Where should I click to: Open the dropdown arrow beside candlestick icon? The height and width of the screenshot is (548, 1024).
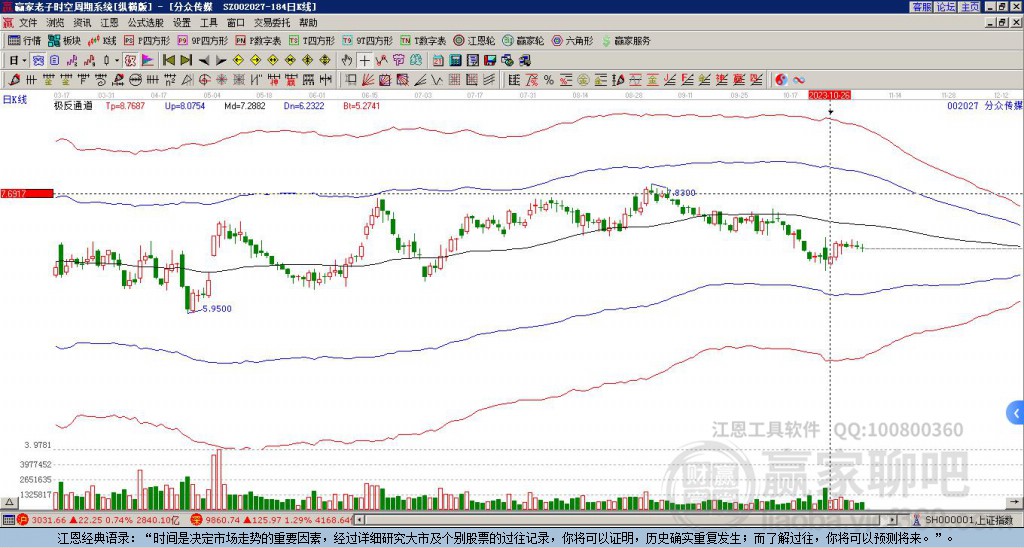pyautogui.click(x=117, y=61)
